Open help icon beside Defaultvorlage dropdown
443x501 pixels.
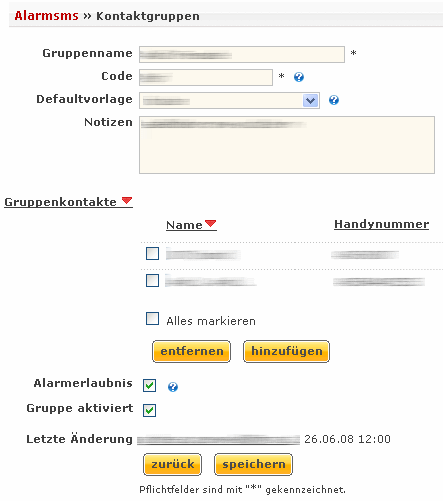coord(334,100)
